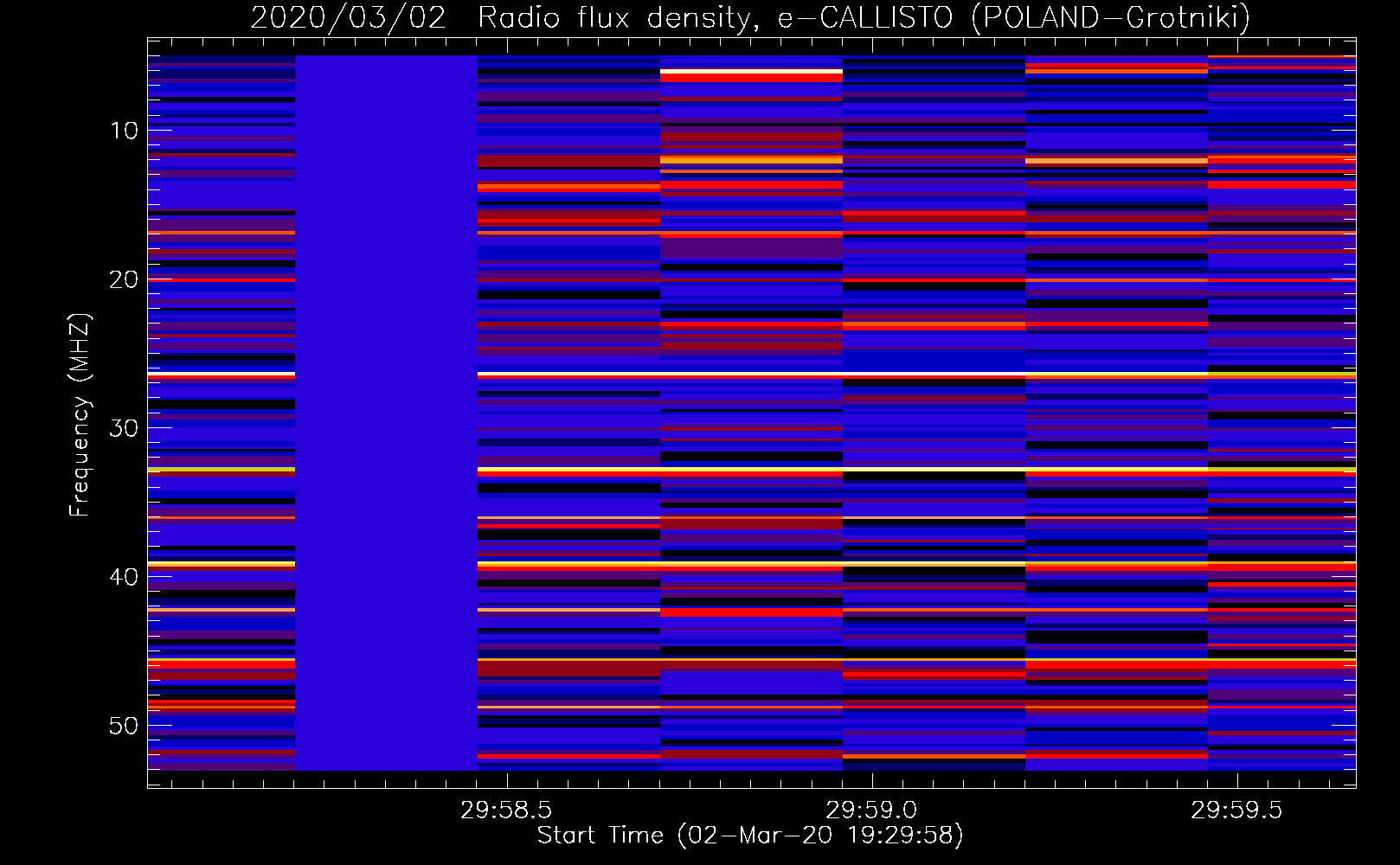1400x865 pixels.
Task: Click the solid blue data-gap column
Action: [x=387, y=413]
